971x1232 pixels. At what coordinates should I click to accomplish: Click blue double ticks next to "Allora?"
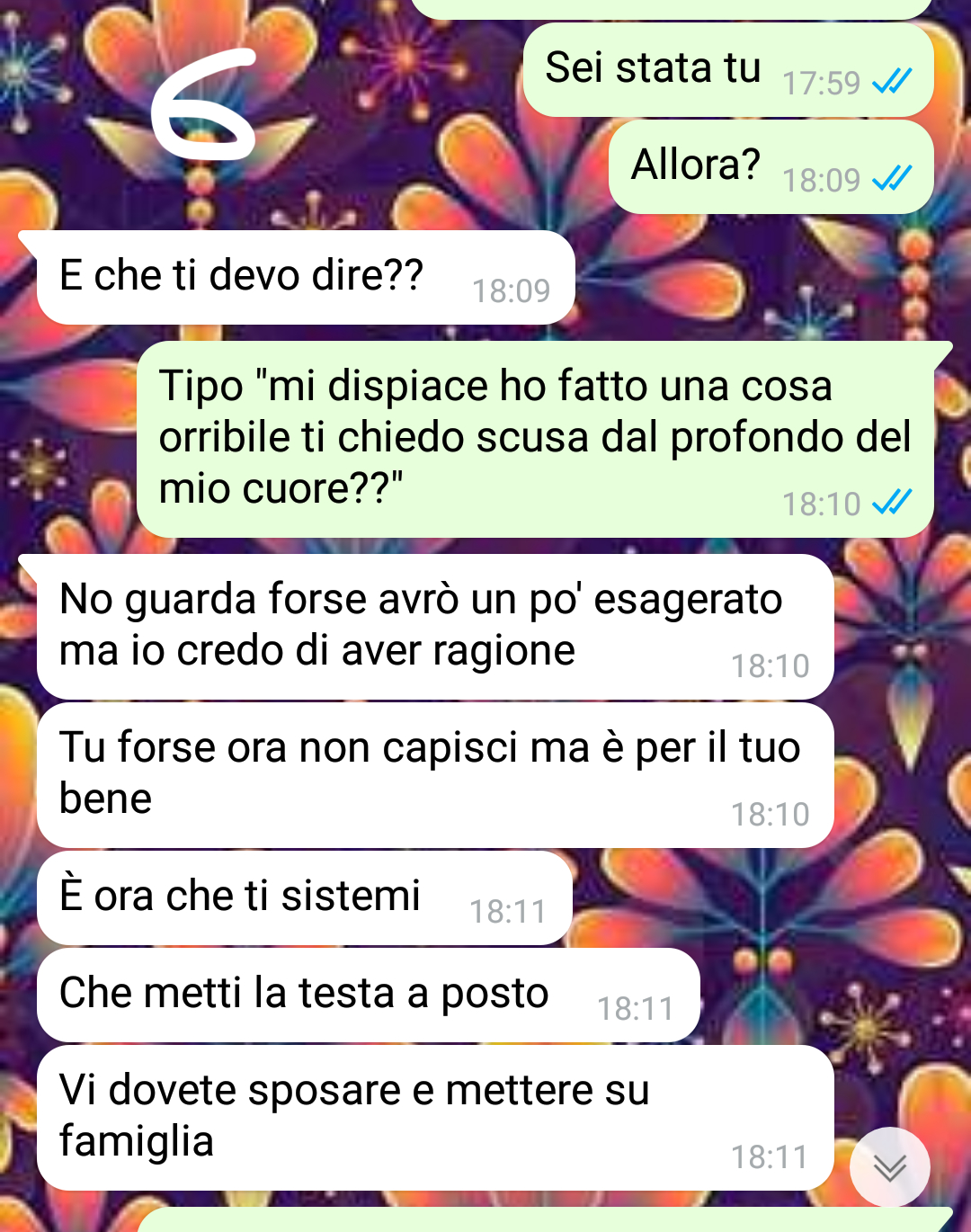892,179
